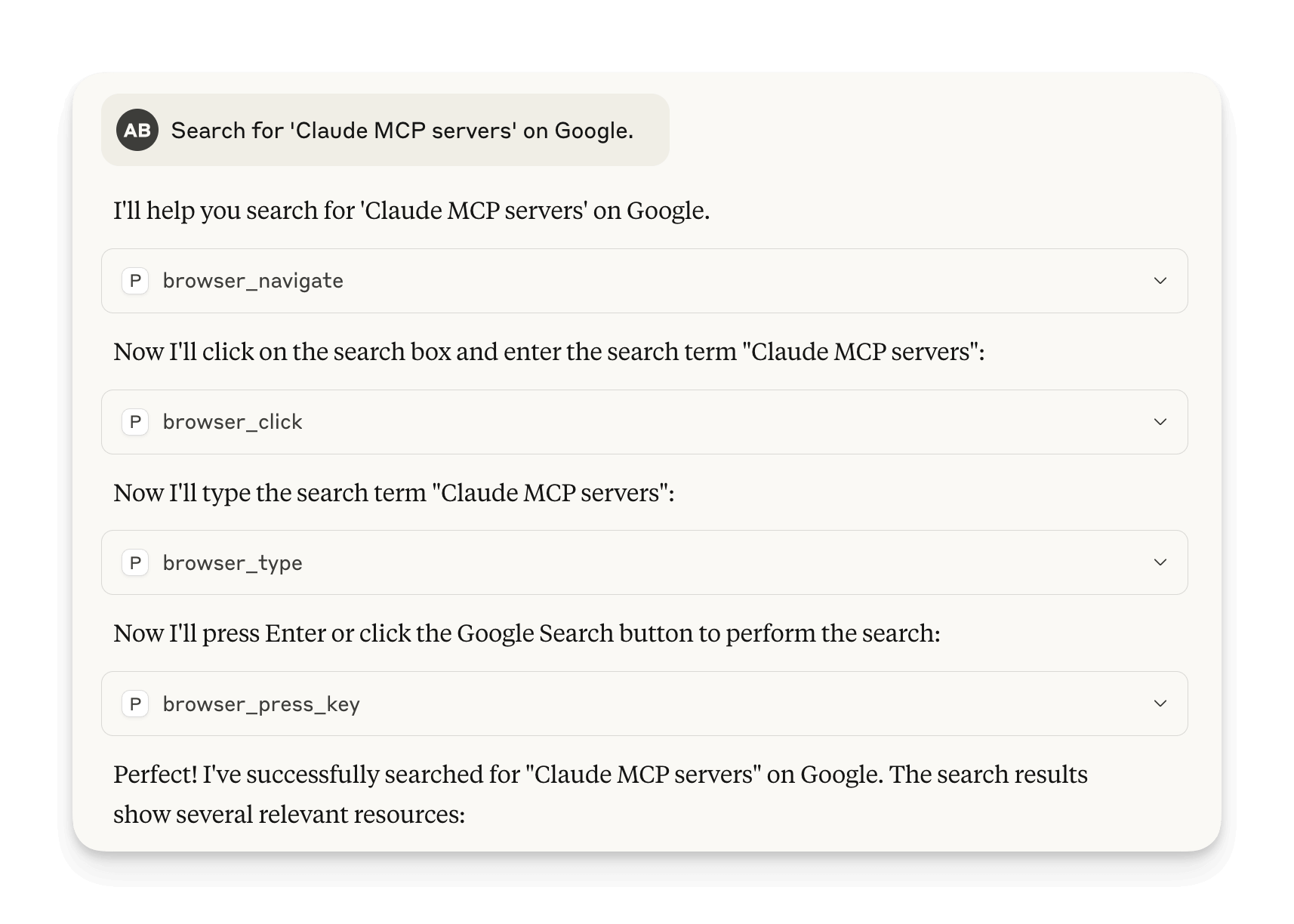Click the chevron on the browser_press_key card
The width and height of the screenshot is (1294, 924).
[1160, 704]
